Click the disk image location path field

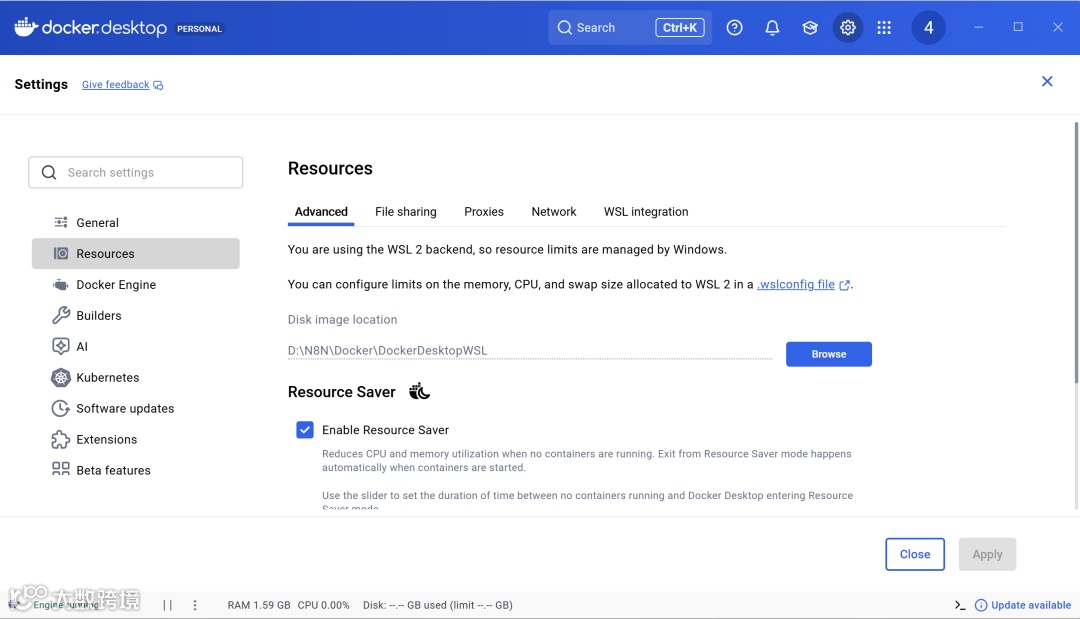tap(530, 350)
